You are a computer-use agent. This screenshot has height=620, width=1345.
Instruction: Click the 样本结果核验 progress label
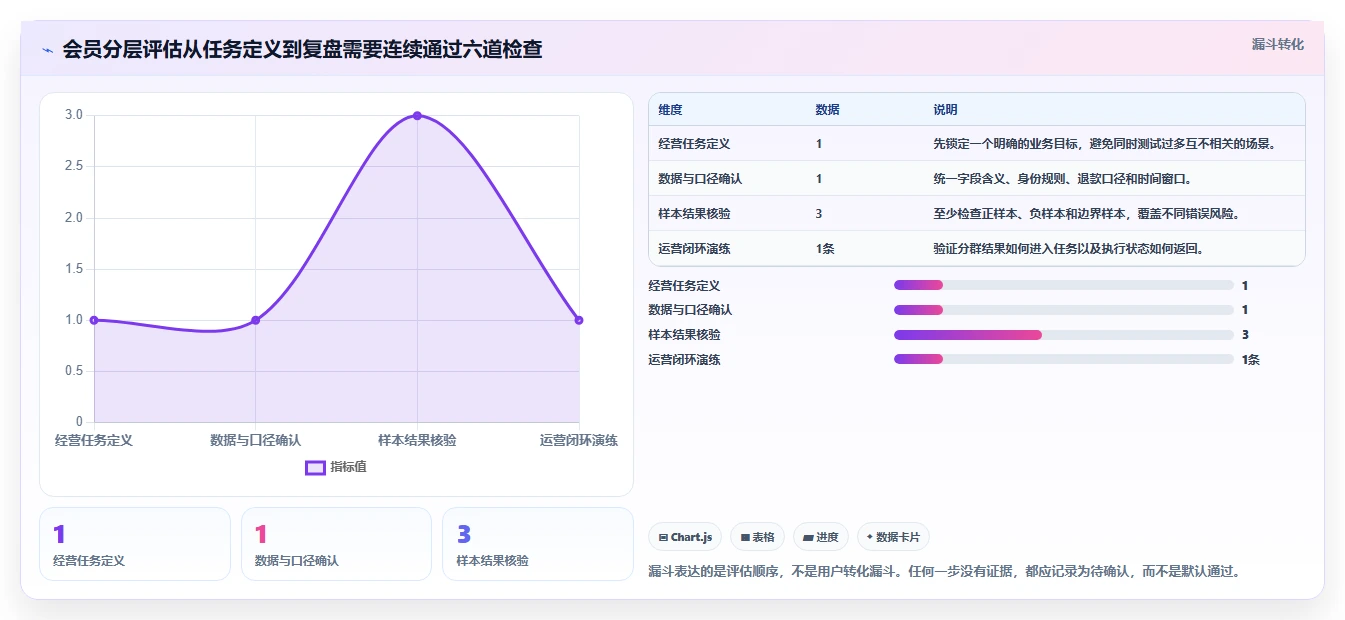click(x=684, y=335)
